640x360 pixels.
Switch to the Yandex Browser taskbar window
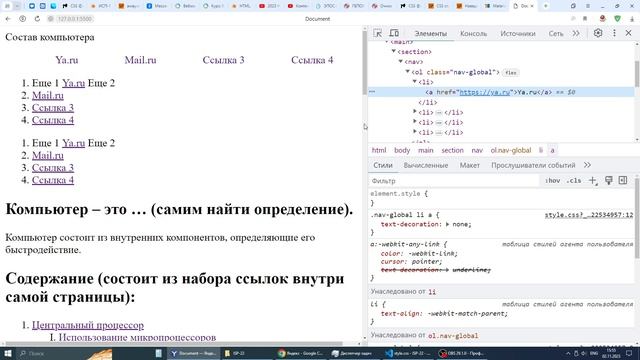pos(193,353)
